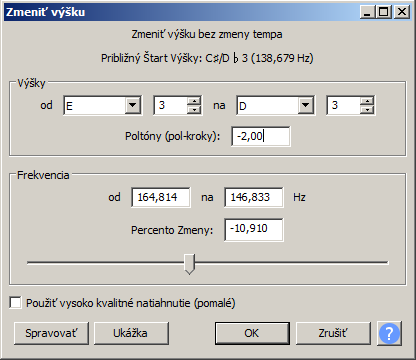The width and height of the screenshot is (416, 360).
Task: Maximize the Zmeniť výšku dialog window
Action: pos(384,12)
